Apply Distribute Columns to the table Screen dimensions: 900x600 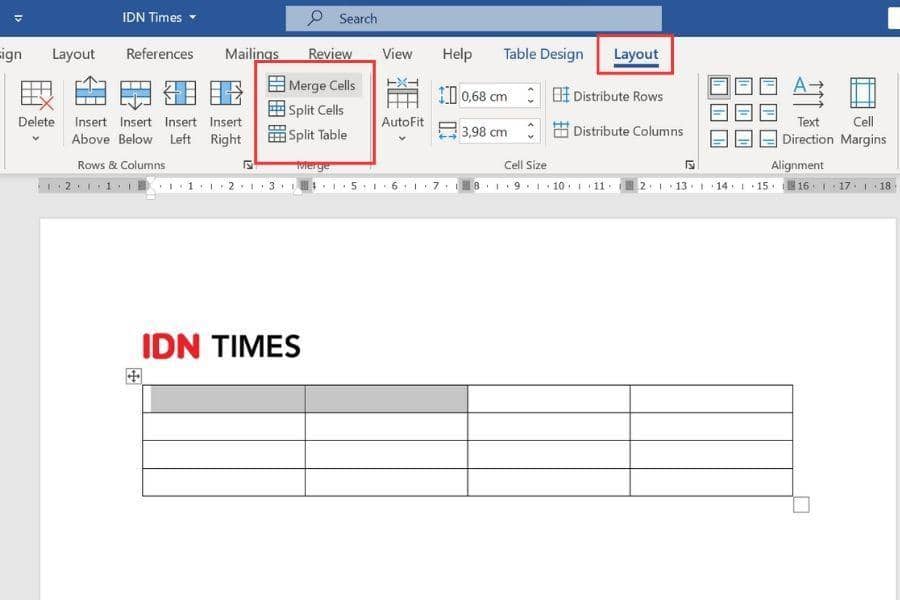coord(619,131)
